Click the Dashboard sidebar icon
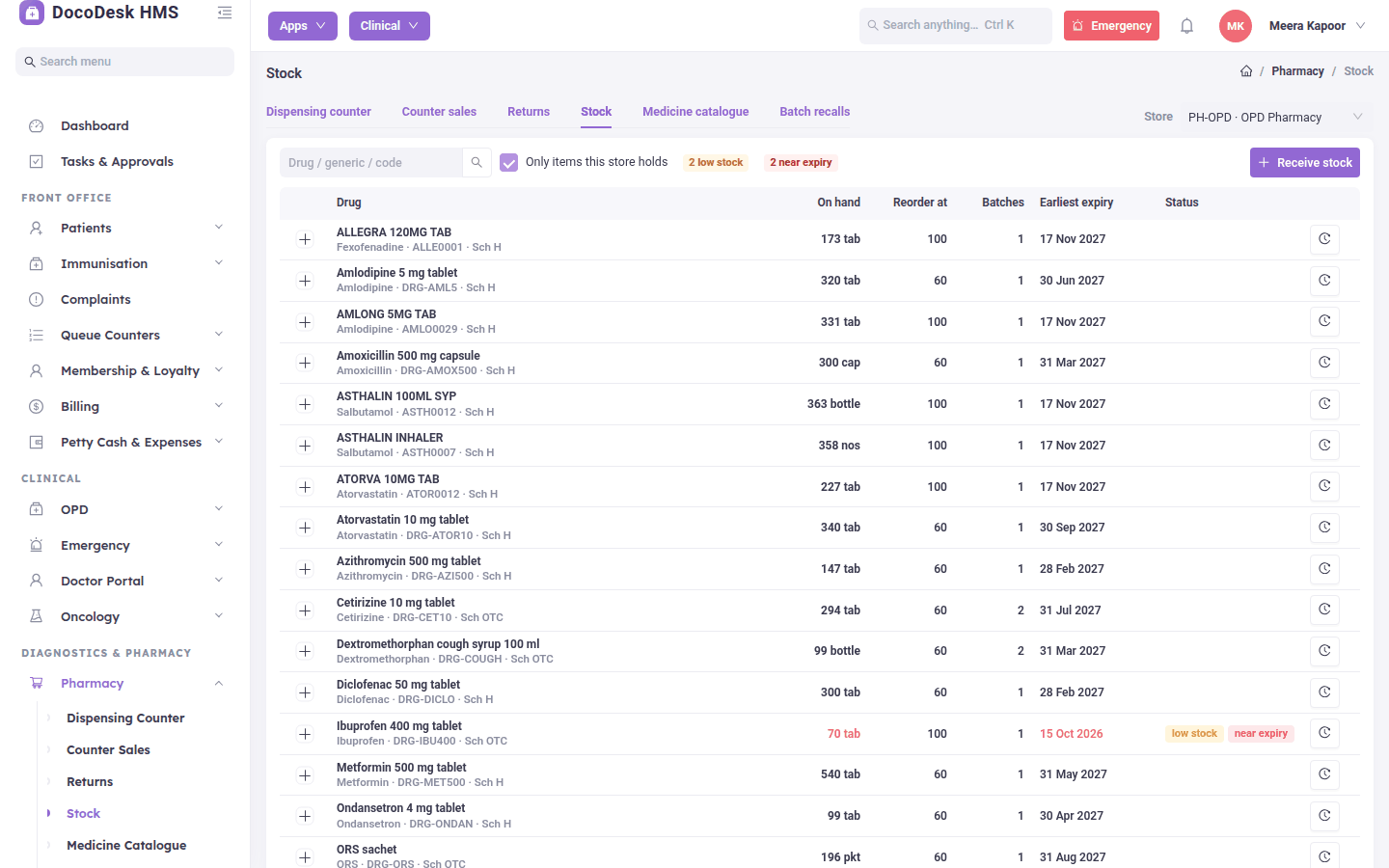1389x868 pixels. (x=37, y=126)
